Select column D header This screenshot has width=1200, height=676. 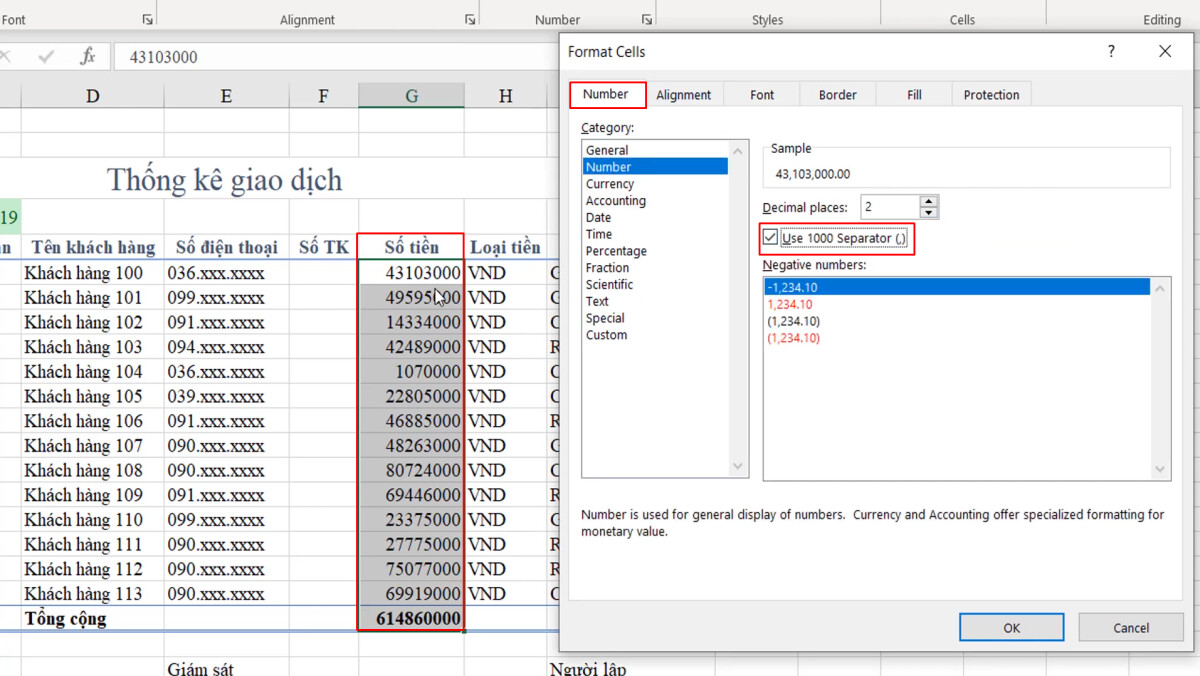pyautogui.click(x=93, y=96)
